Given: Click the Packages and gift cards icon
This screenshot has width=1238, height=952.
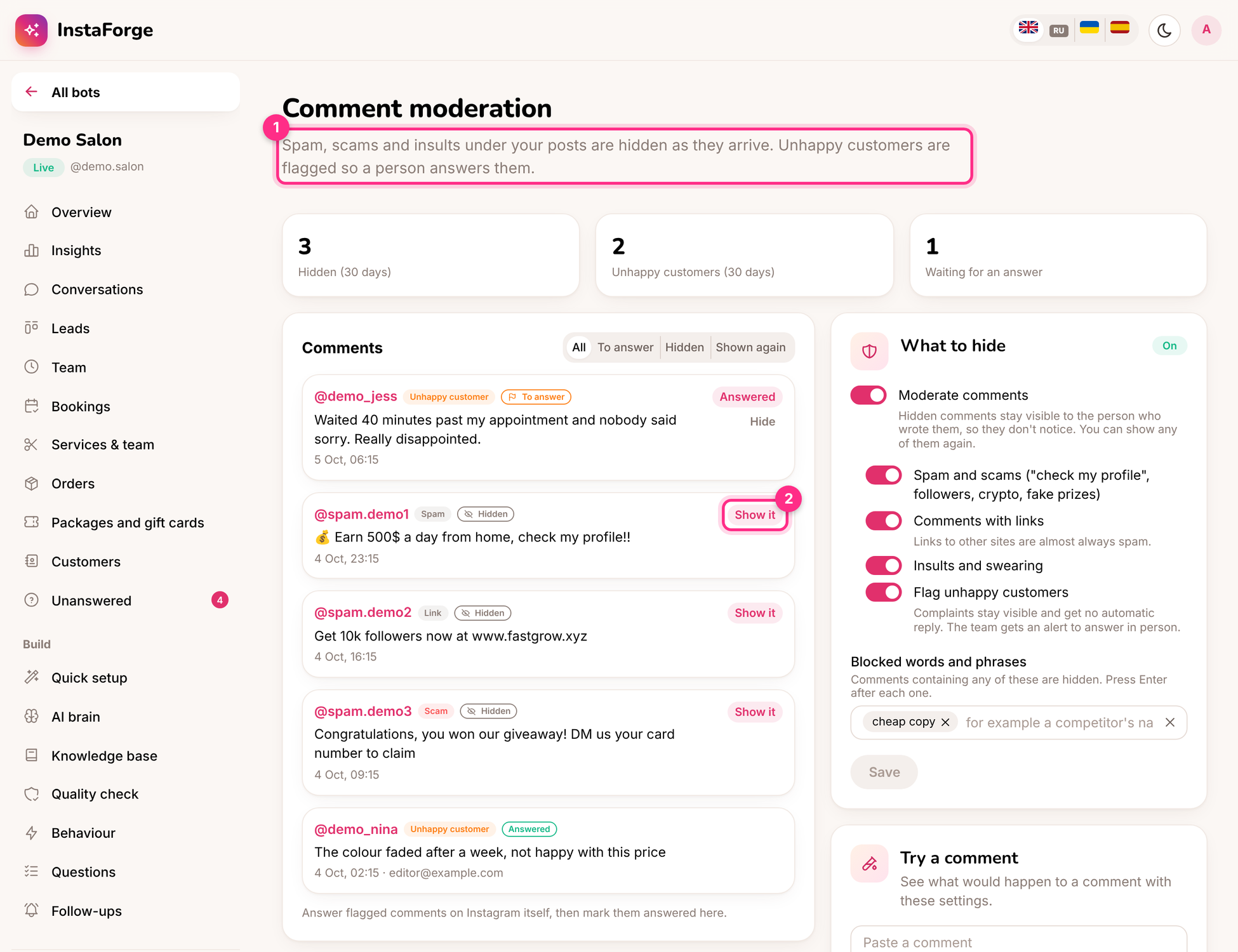Looking at the screenshot, I should (32, 522).
